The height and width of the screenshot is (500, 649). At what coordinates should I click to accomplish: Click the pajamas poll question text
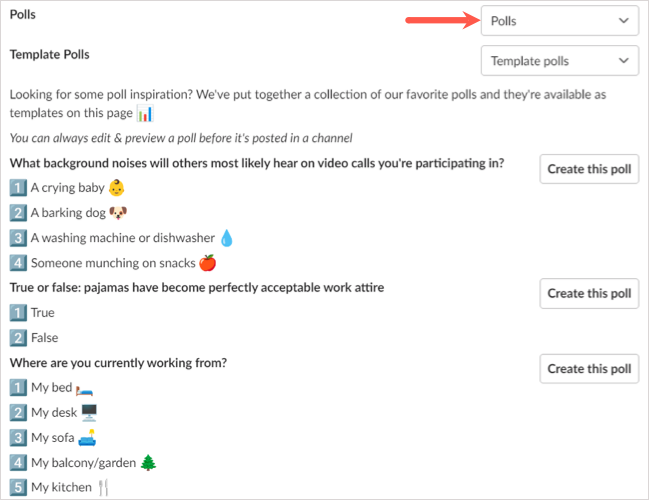pyautogui.click(x=197, y=288)
